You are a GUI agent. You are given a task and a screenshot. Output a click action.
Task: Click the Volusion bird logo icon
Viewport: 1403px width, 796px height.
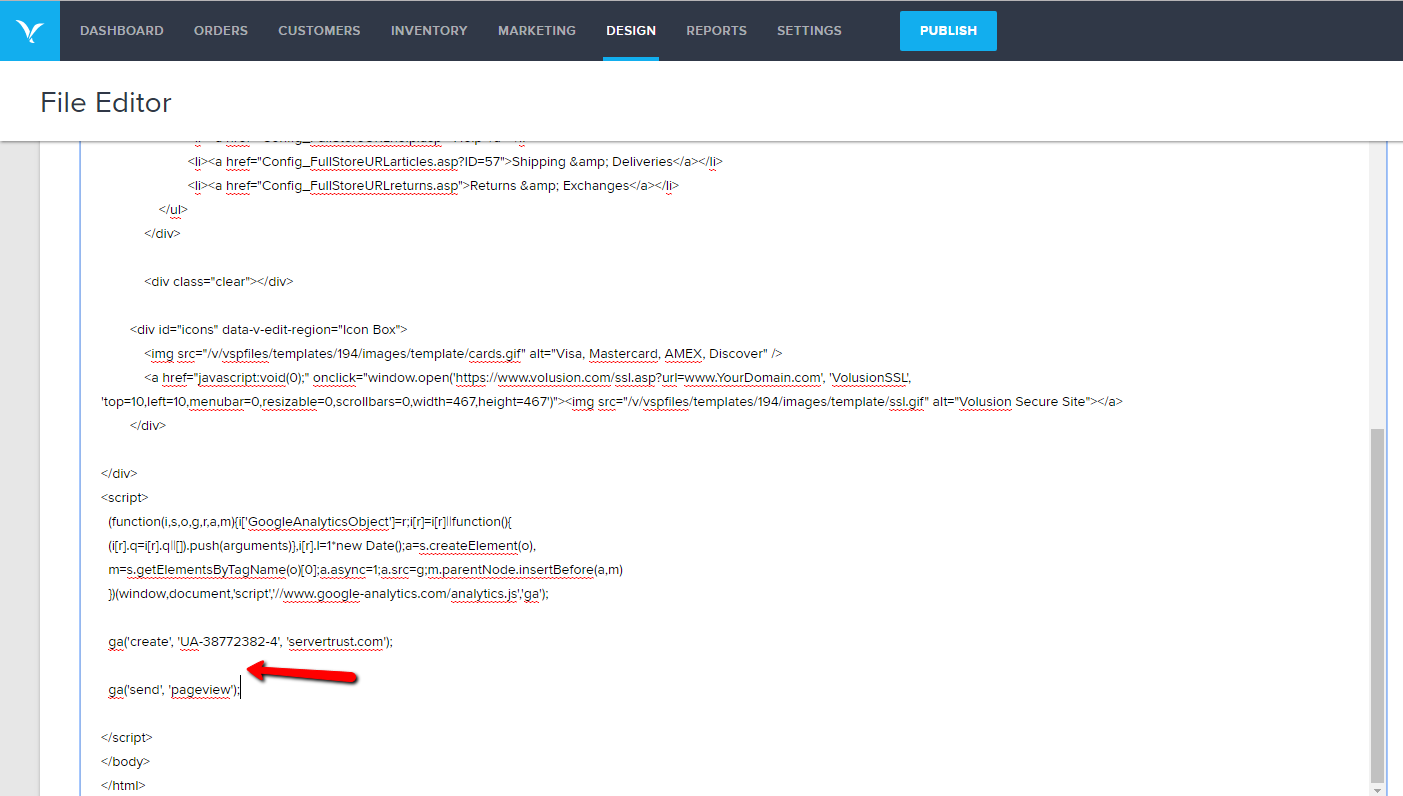30,31
